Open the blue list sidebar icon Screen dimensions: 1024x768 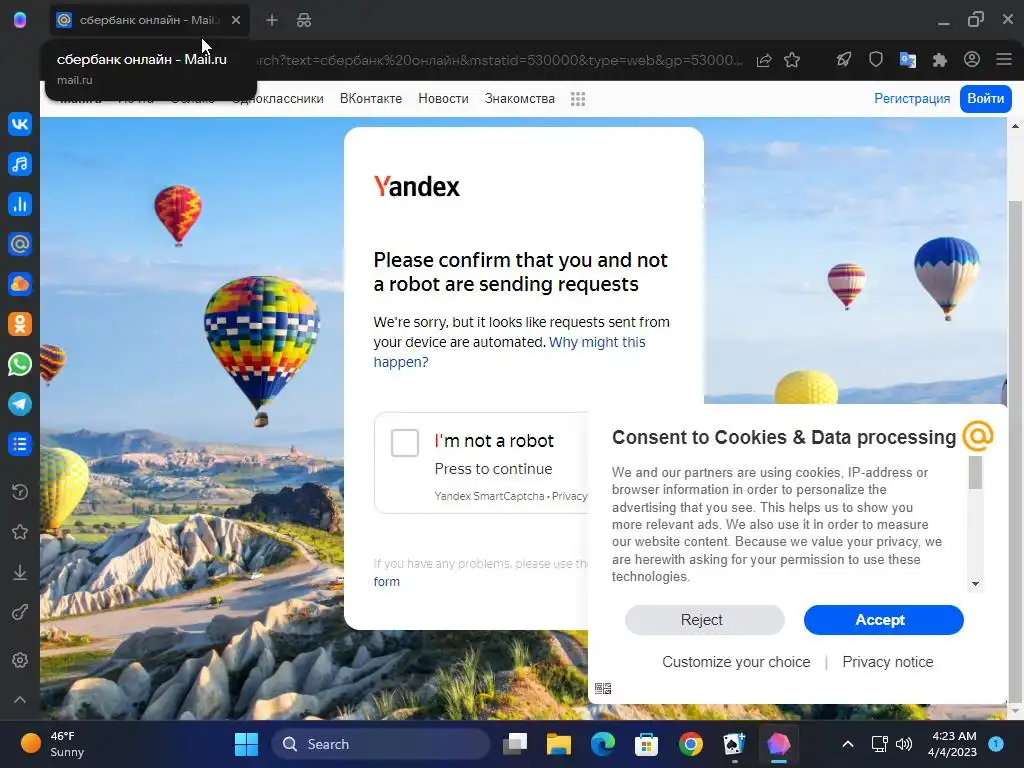[20, 444]
